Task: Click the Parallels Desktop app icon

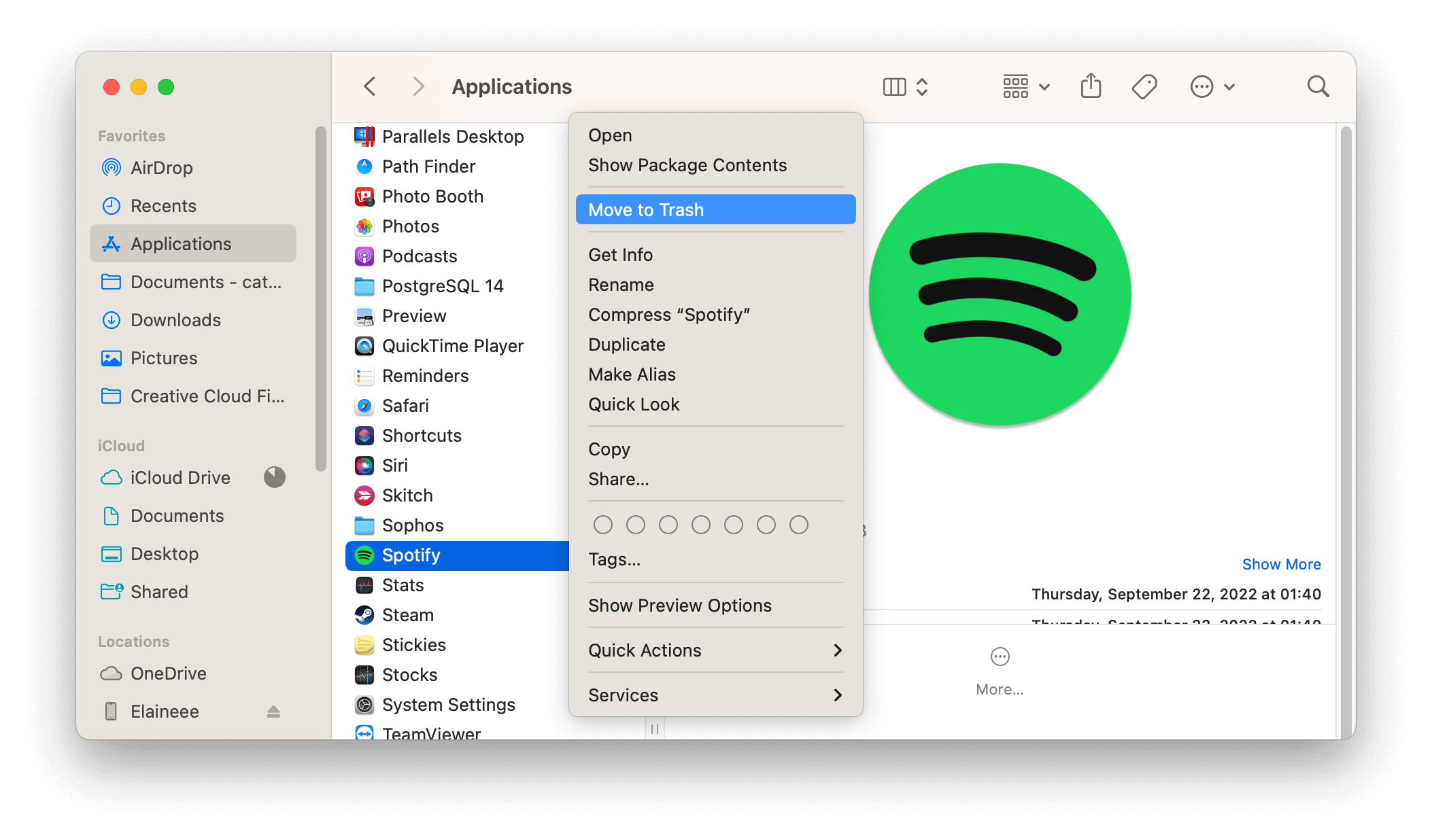Action: click(364, 137)
